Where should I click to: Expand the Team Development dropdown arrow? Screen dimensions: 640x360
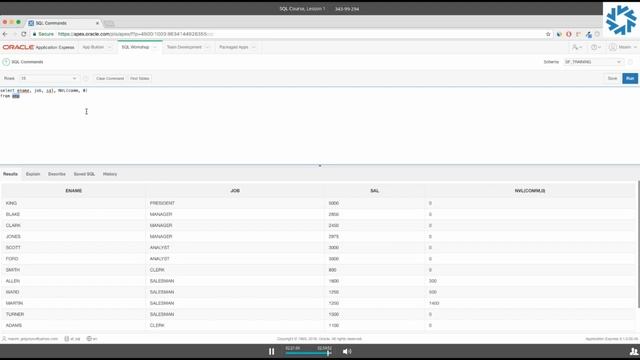[207, 47]
